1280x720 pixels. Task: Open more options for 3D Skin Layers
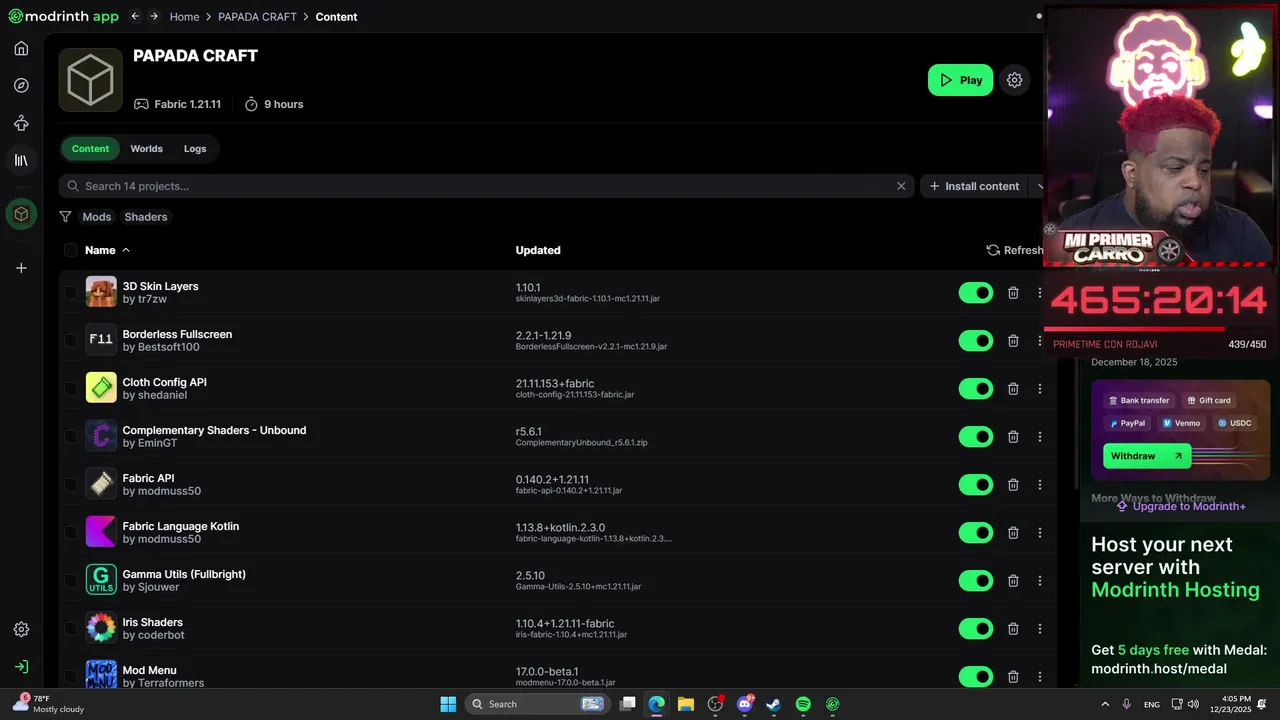tap(1039, 293)
